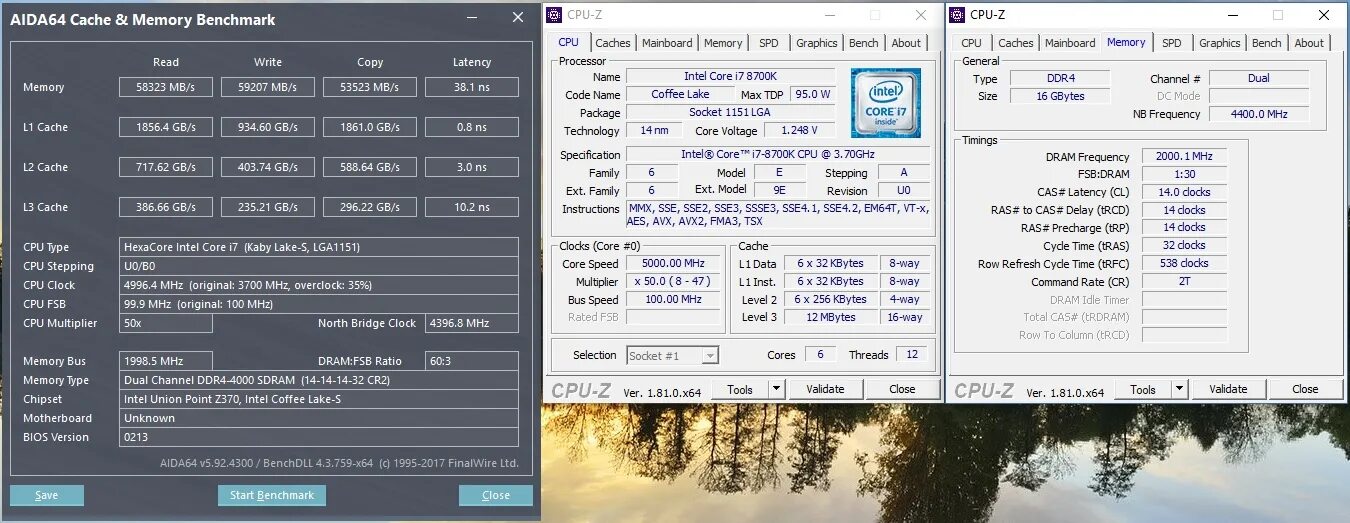Click Close button at bottom of right CPU-Z window
Image resolution: width=1350 pixels, height=523 pixels.
coord(1305,389)
